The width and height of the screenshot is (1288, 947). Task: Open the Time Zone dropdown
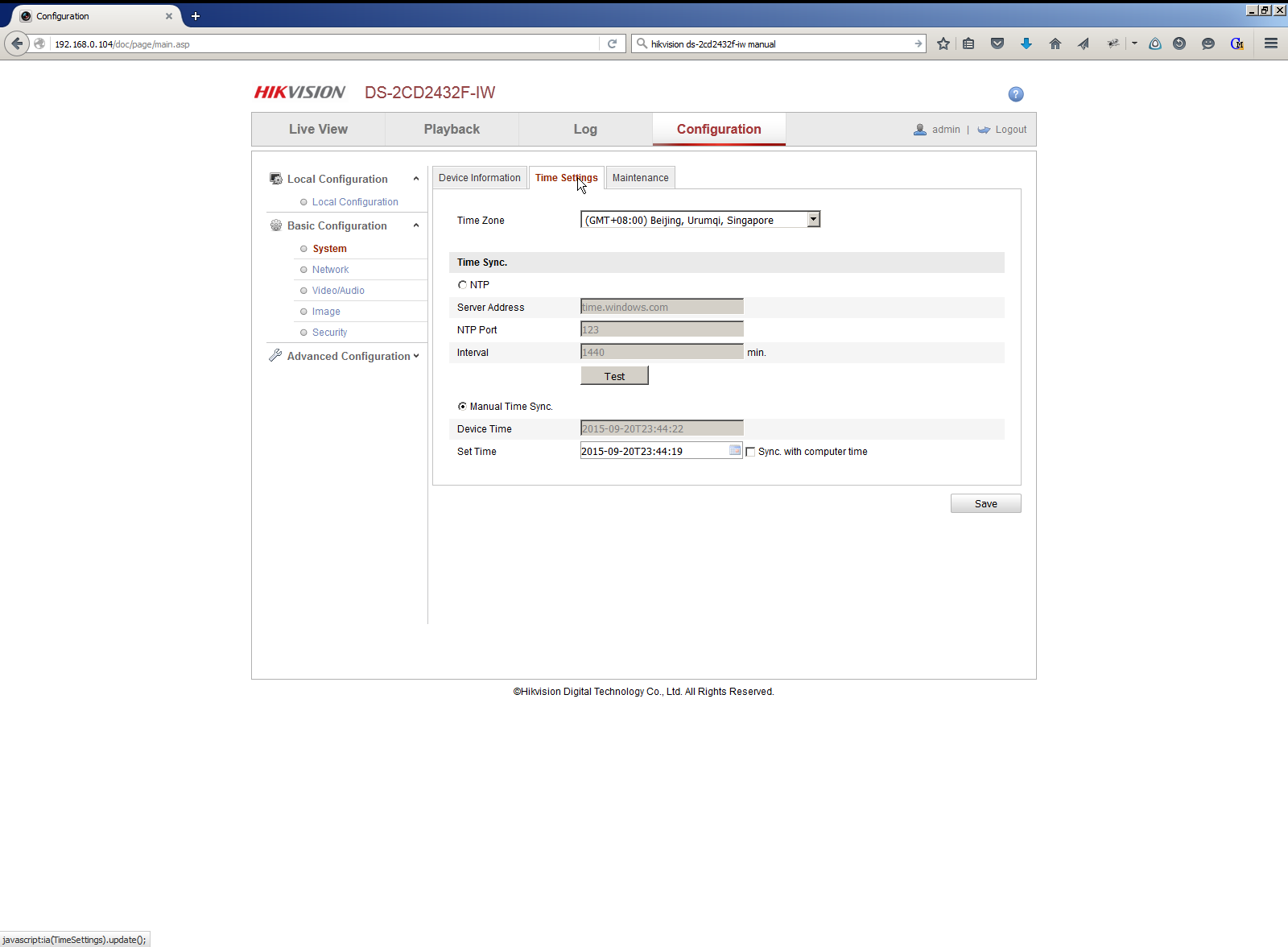700,220
